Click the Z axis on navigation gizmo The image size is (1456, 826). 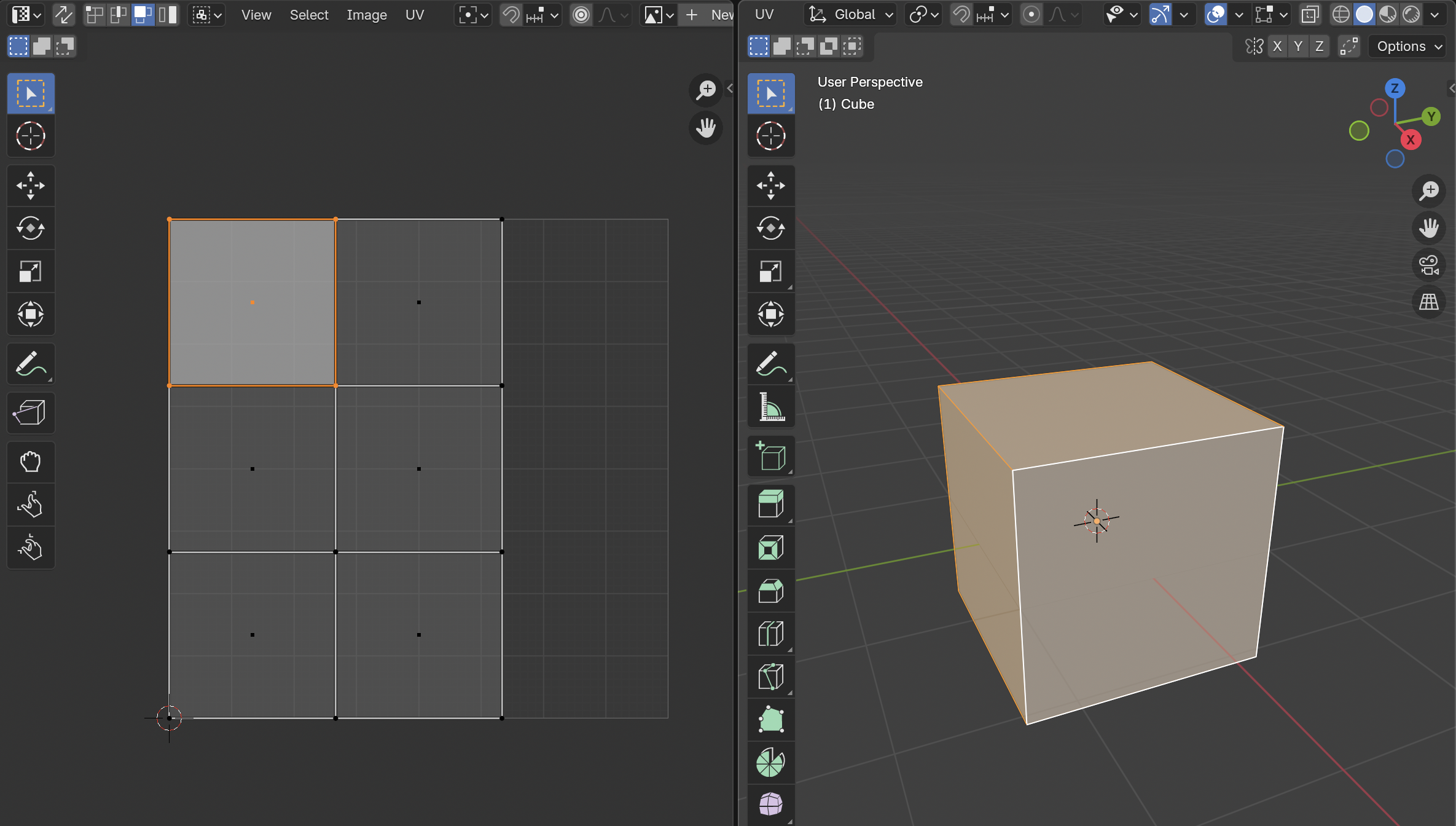click(1395, 88)
